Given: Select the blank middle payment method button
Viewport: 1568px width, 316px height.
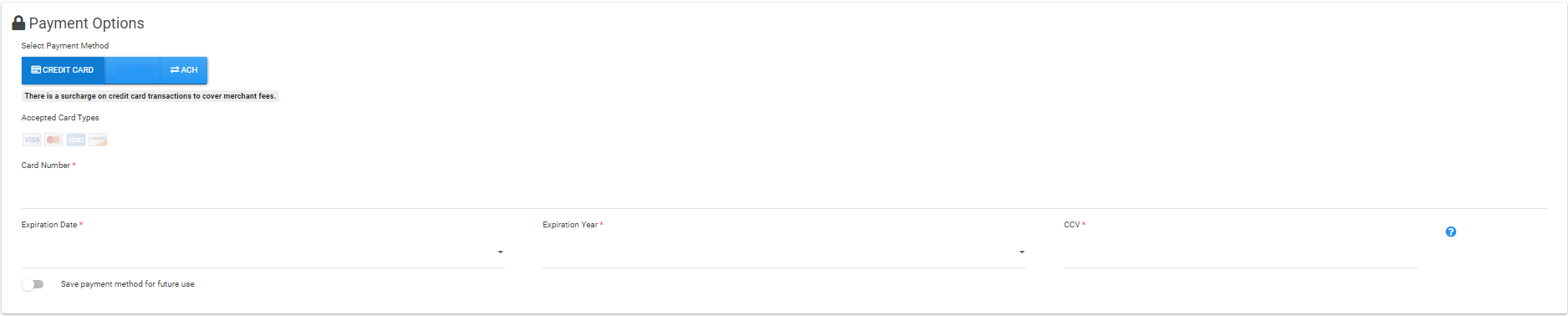Looking at the screenshot, I should click(132, 70).
